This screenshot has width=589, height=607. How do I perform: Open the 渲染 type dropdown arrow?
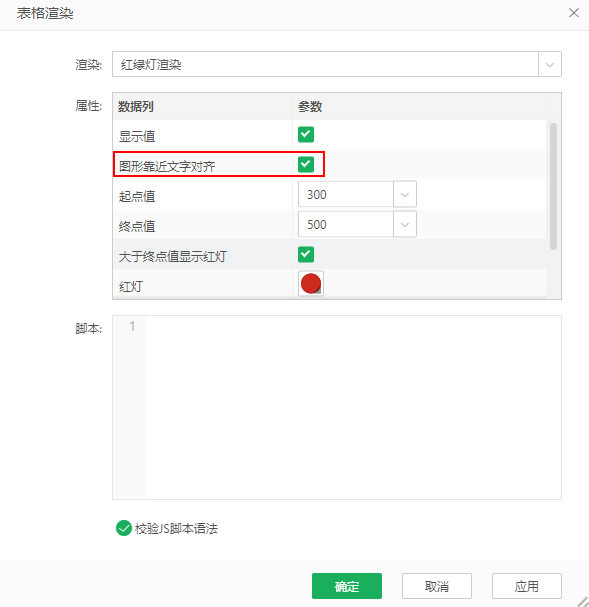point(550,64)
